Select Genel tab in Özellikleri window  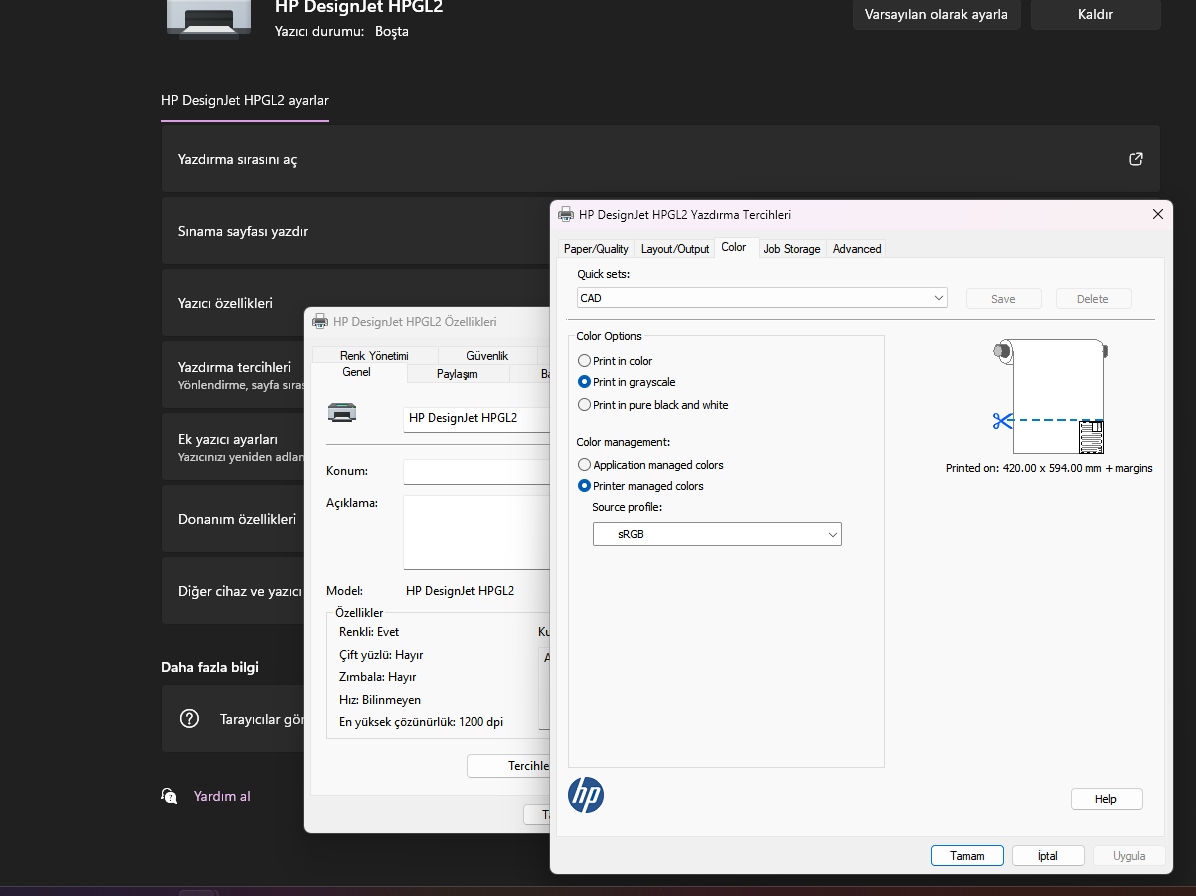pyautogui.click(x=356, y=372)
